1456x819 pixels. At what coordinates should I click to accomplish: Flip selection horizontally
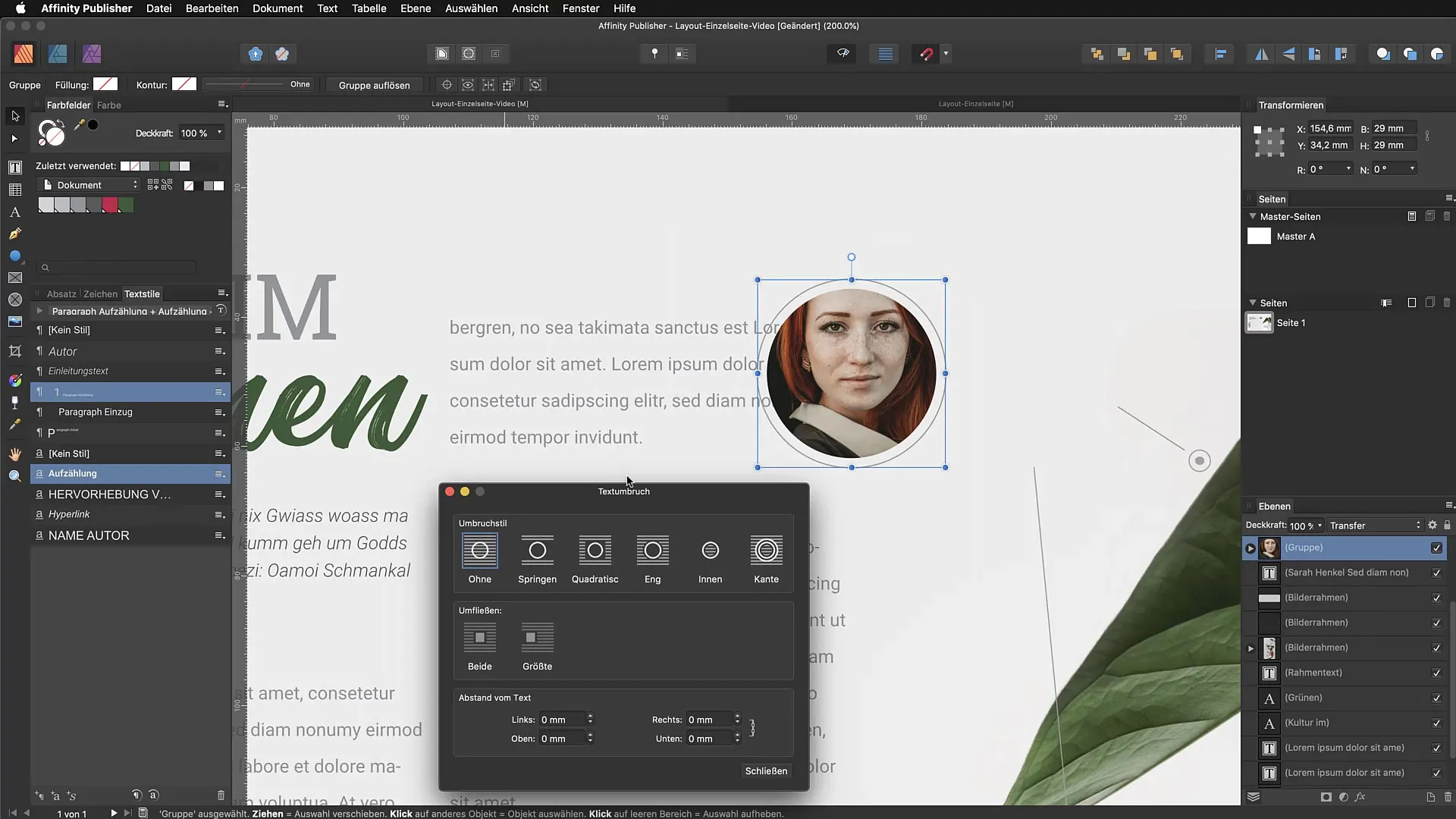click(x=1262, y=54)
